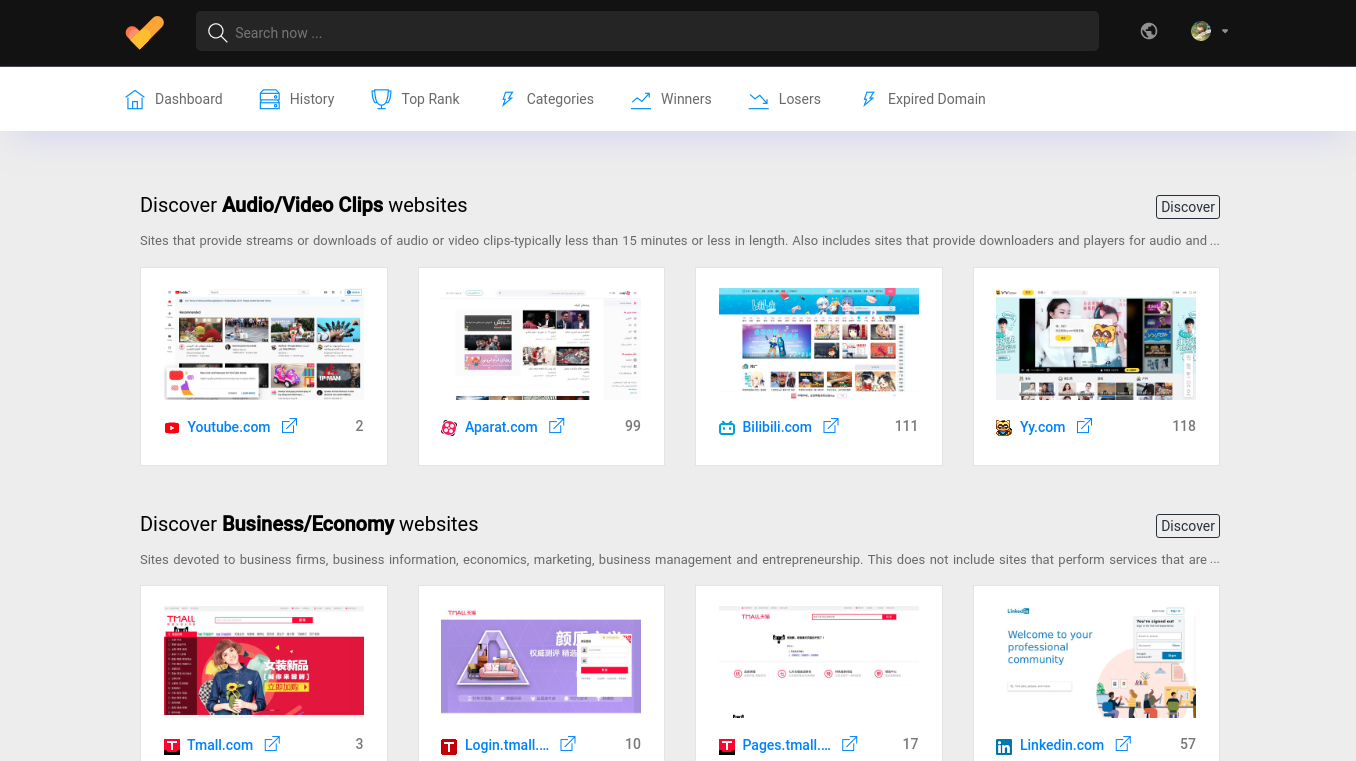The width and height of the screenshot is (1356, 761).
Task: Open the Yy.com screenshot thumbnail
Action: pyautogui.click(x=1096, y=343)
